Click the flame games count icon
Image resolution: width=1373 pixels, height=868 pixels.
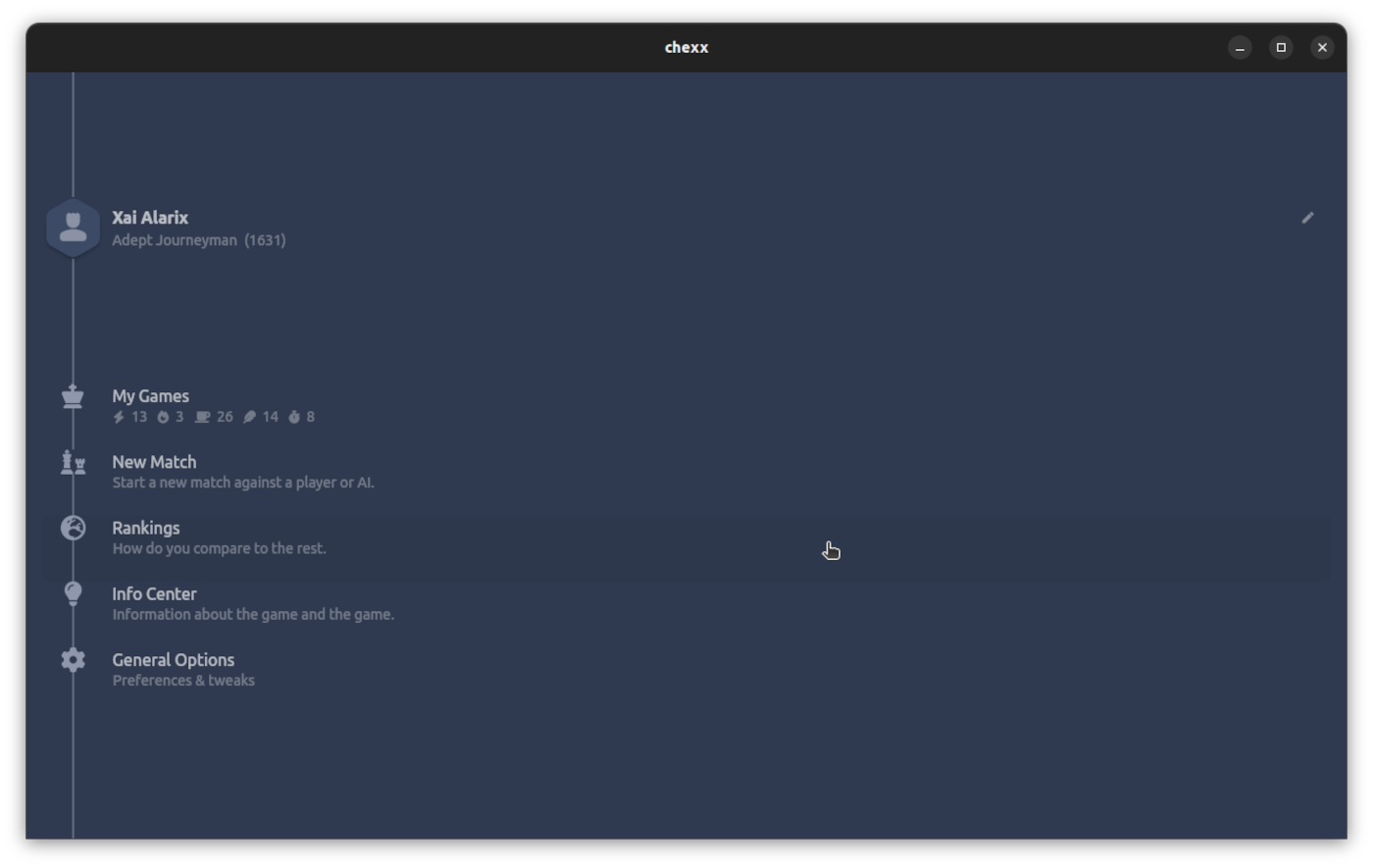click(x=163, y=417)
